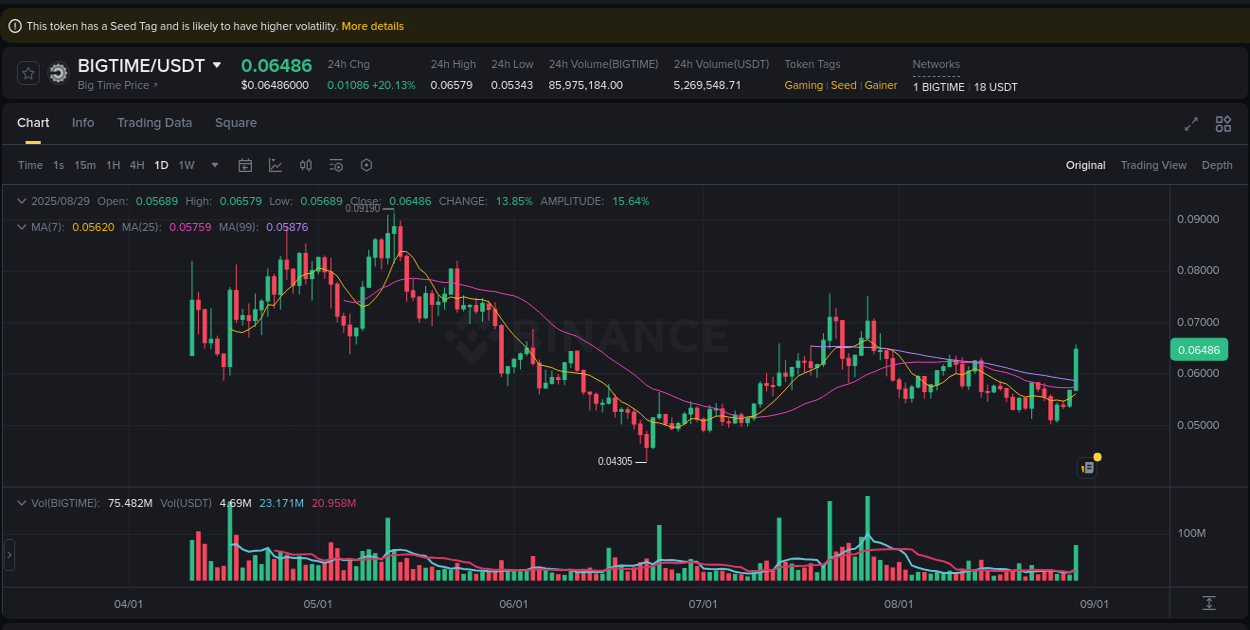This screenshot has height=630, width=1250.
Task: Open the indicator settings icon
Action: pyautogui.click(x=335, y=165)
